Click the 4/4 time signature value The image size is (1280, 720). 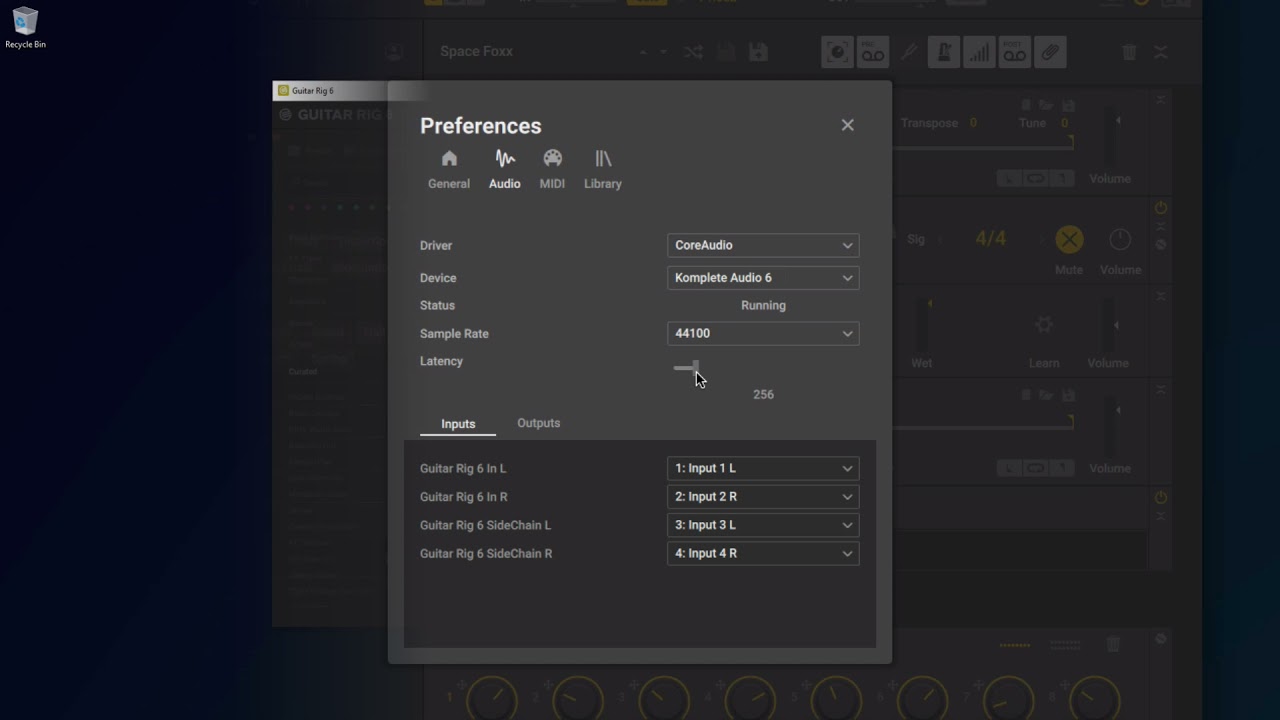tap(991, 239)
